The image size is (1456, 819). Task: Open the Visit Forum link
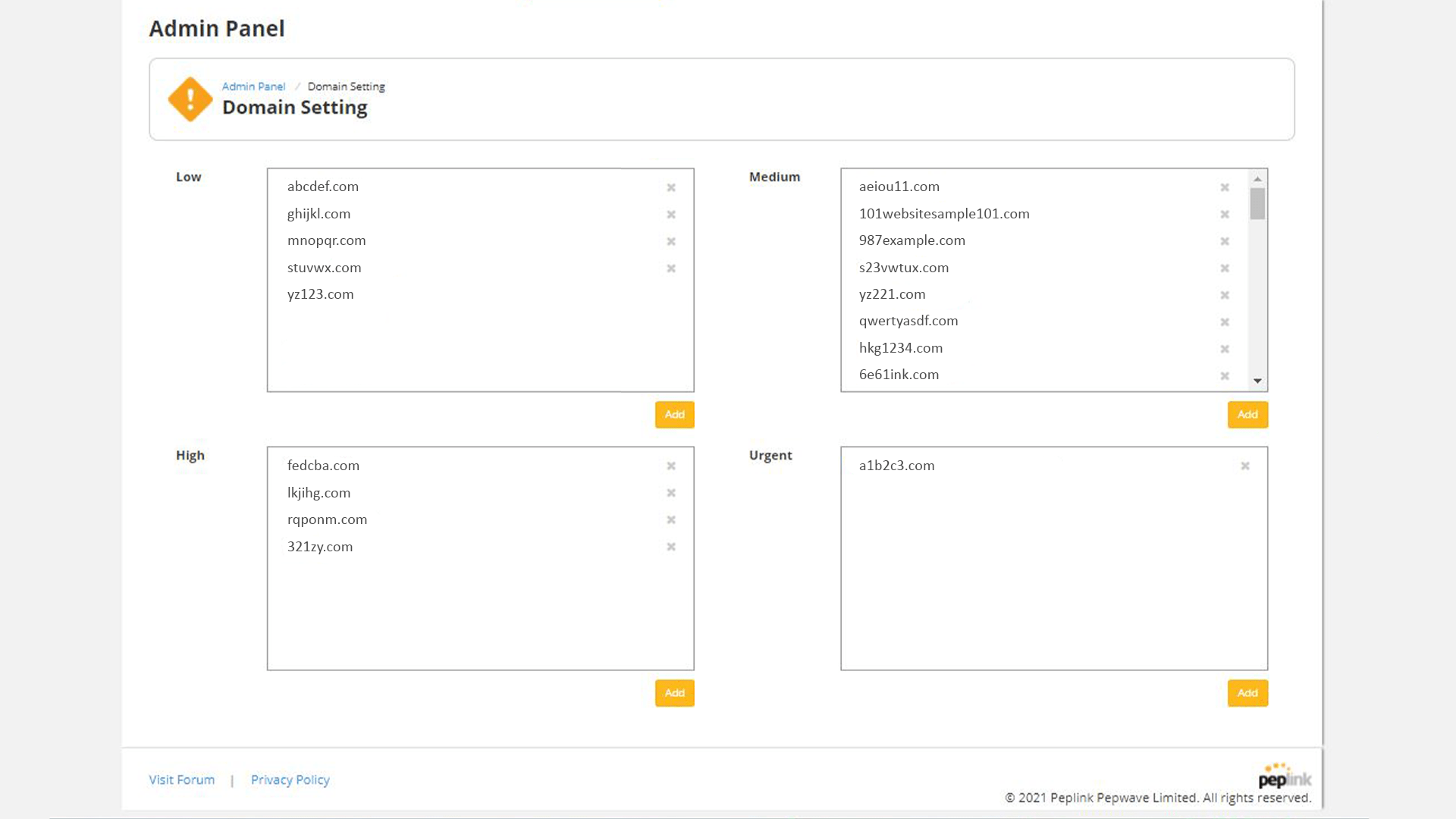(x=181, y=780)
